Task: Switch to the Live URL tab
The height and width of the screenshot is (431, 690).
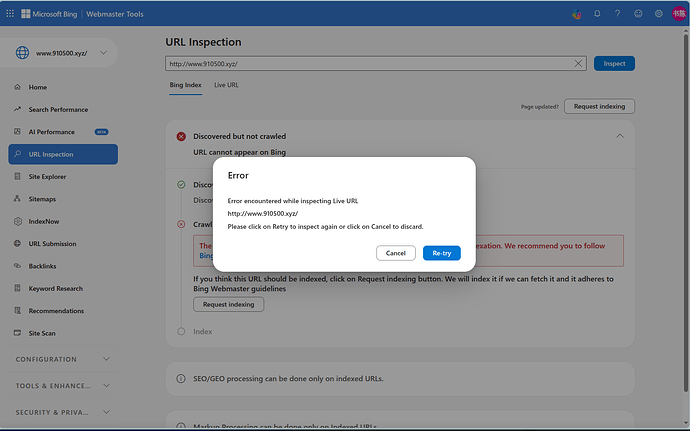Action: point(226,85)
